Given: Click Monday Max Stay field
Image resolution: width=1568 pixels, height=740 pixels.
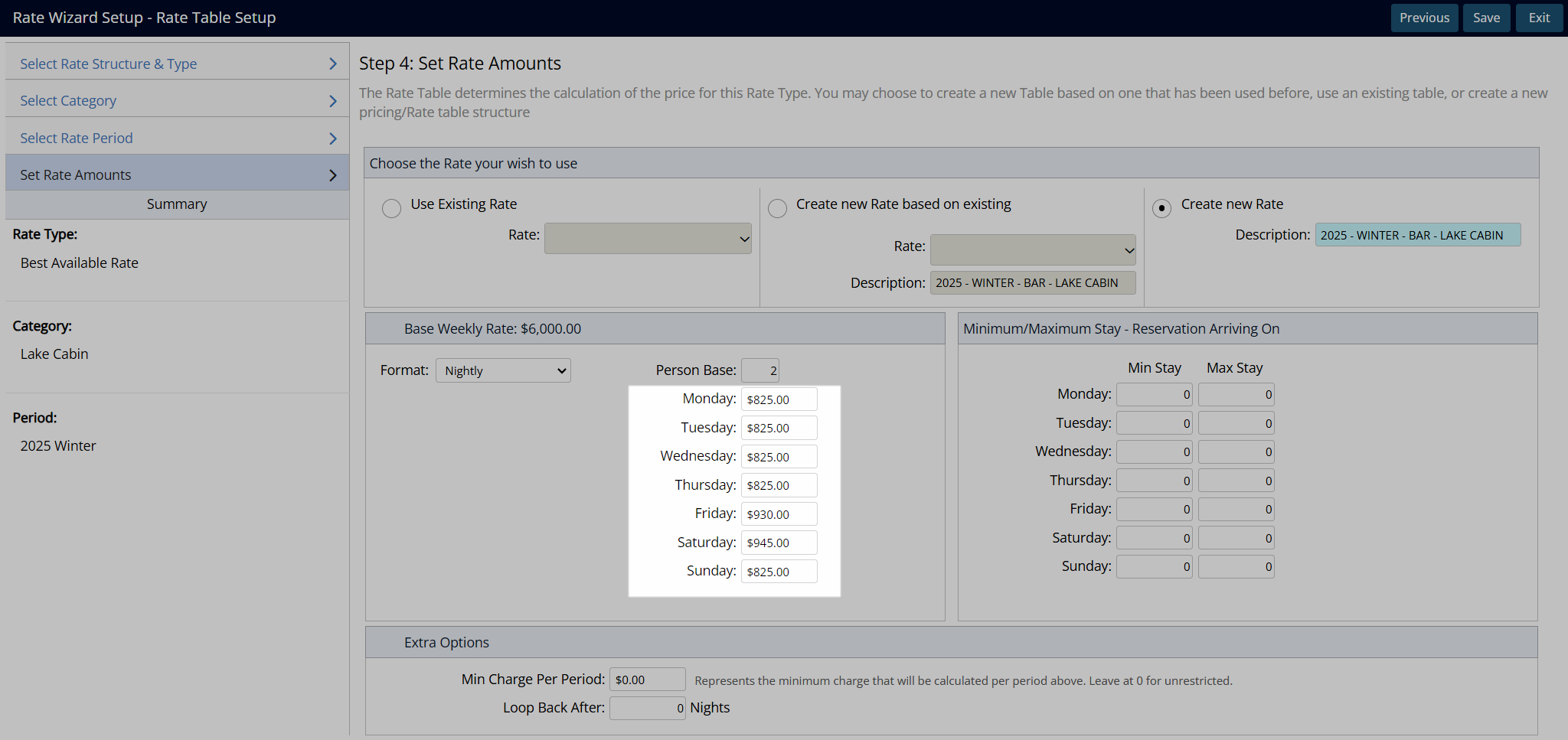Looking at the screenshot, I should pos(1236,395).
